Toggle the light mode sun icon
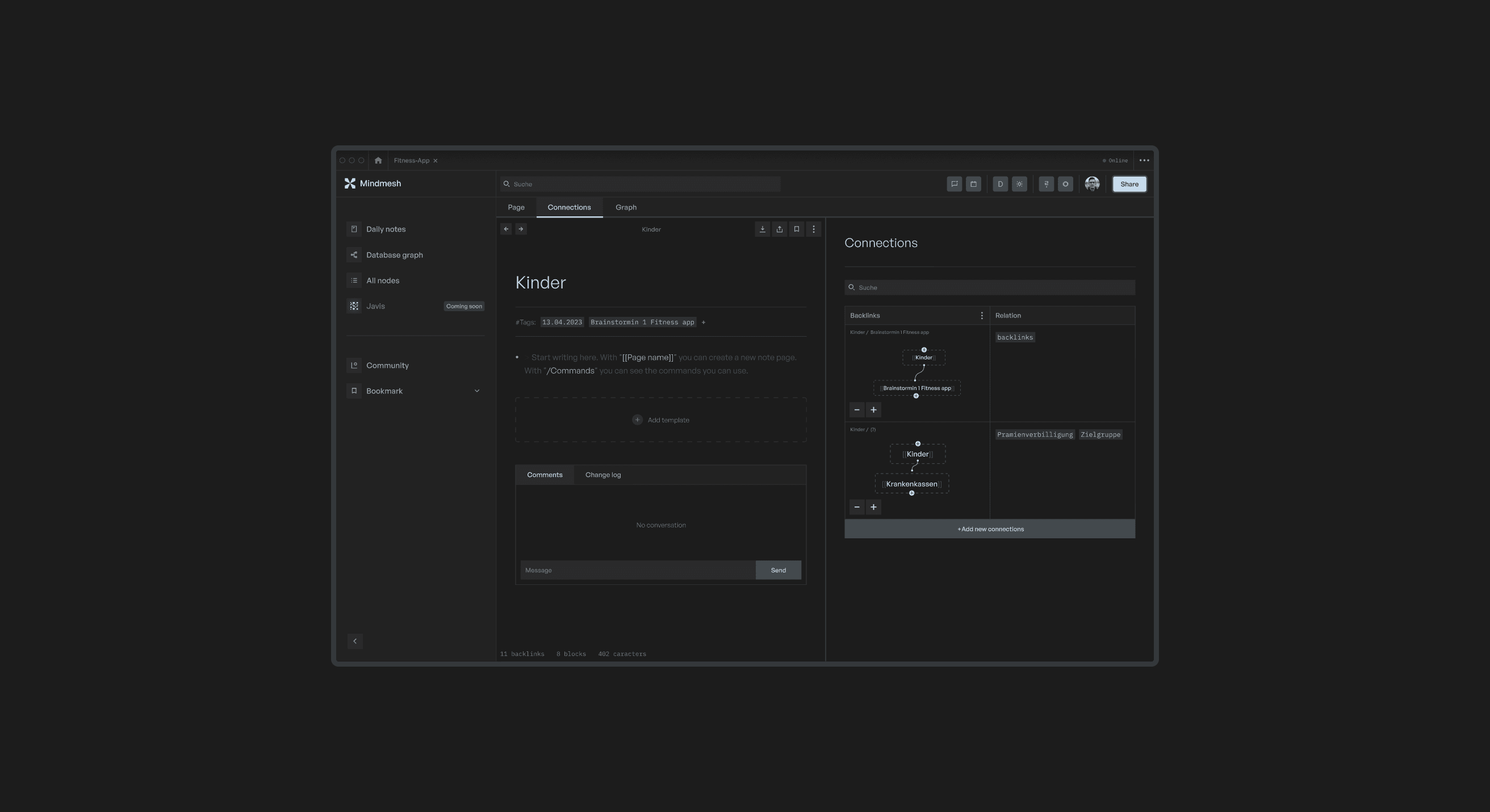1490x812 pixels. [x=1019, y=184]
